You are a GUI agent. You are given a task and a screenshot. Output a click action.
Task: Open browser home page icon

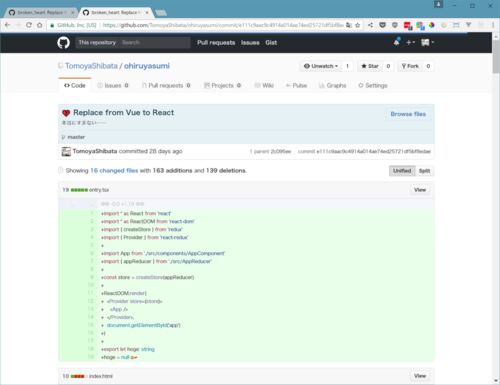click(x=40, y=25)
